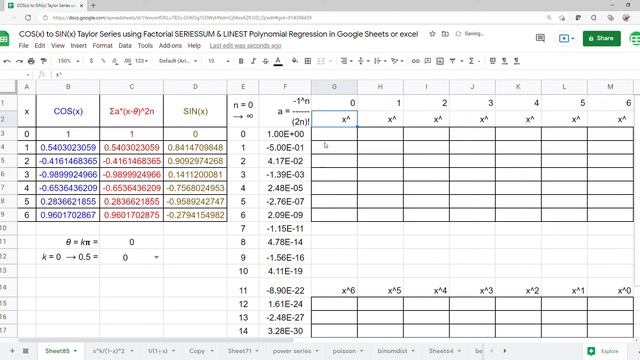Open the Add-ons menu
Image resolution: width=640 pixels, height=360 pixels.
point(170,45)
